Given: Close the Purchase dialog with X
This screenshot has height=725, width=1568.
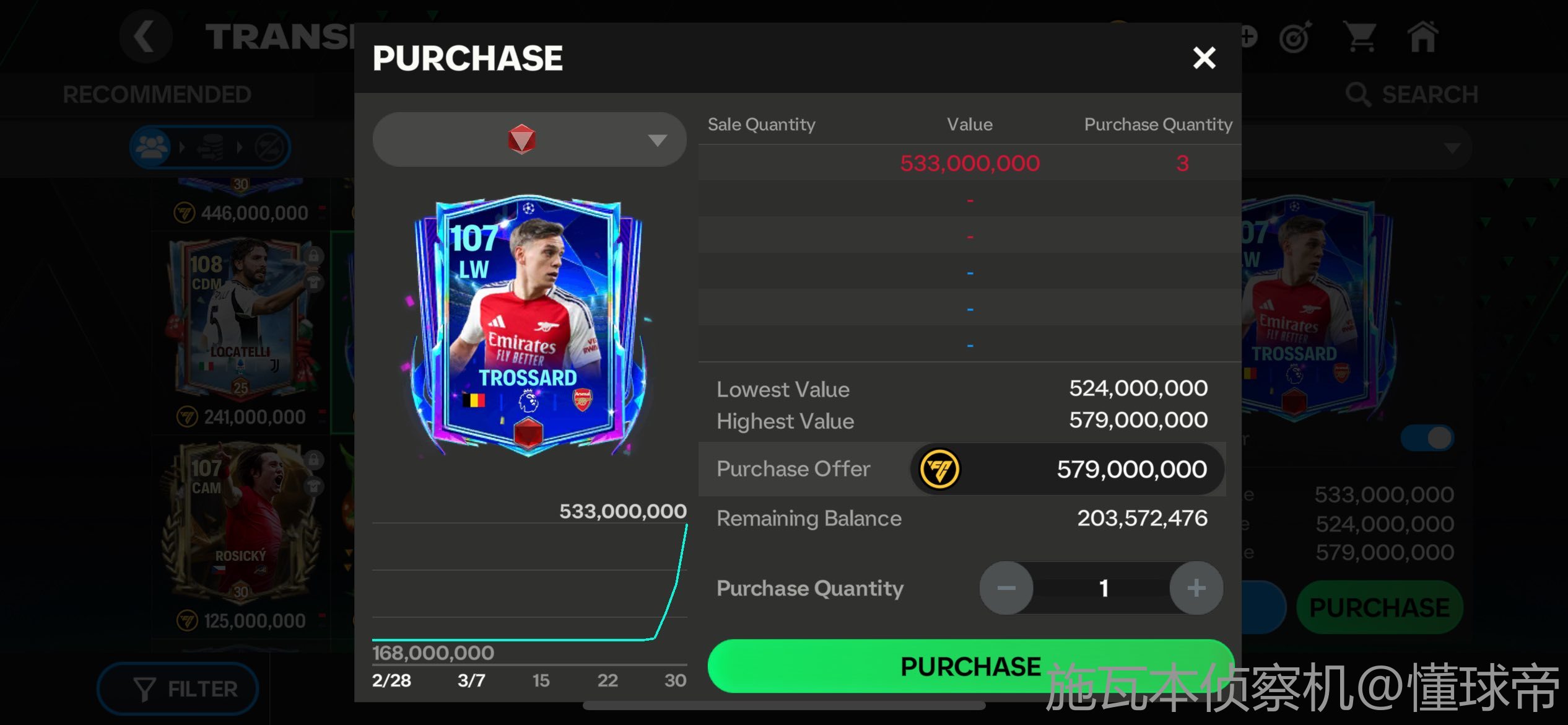Looking at the screenshot, I should 1204,58.
